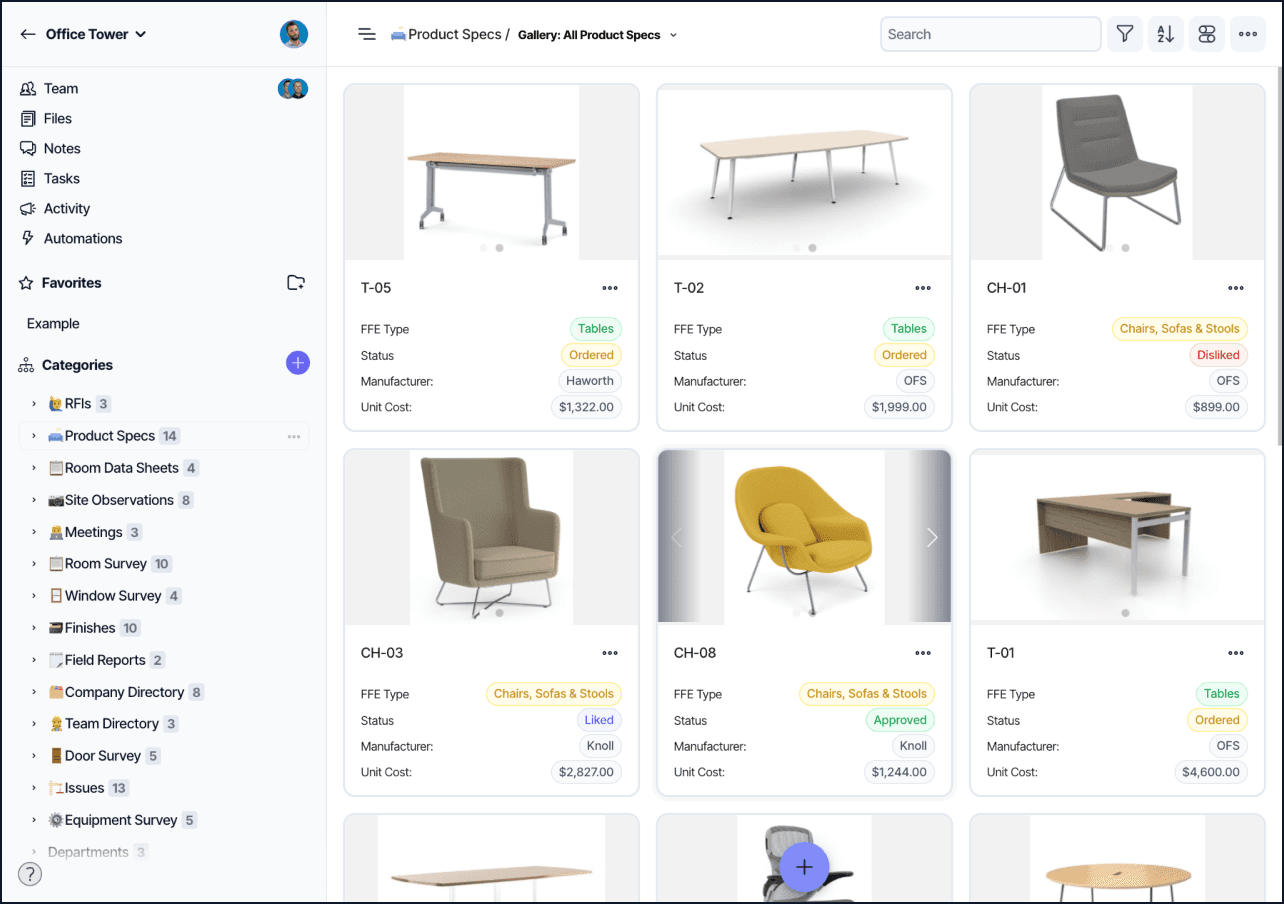Open Product Specs category ellipsis menu
The width and height of the screenshot is (1284, 904).
(294, 437)
